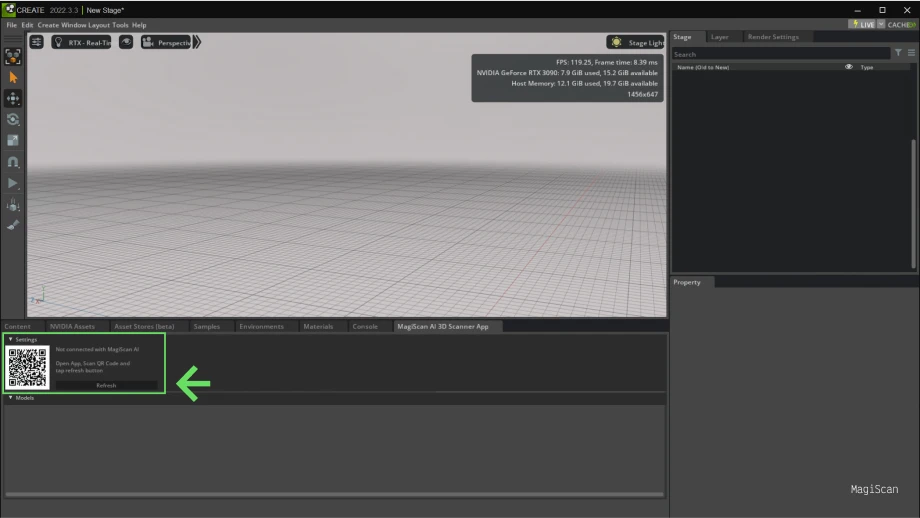Switch to the NVIDIA Assets tab

click(72, 327)
